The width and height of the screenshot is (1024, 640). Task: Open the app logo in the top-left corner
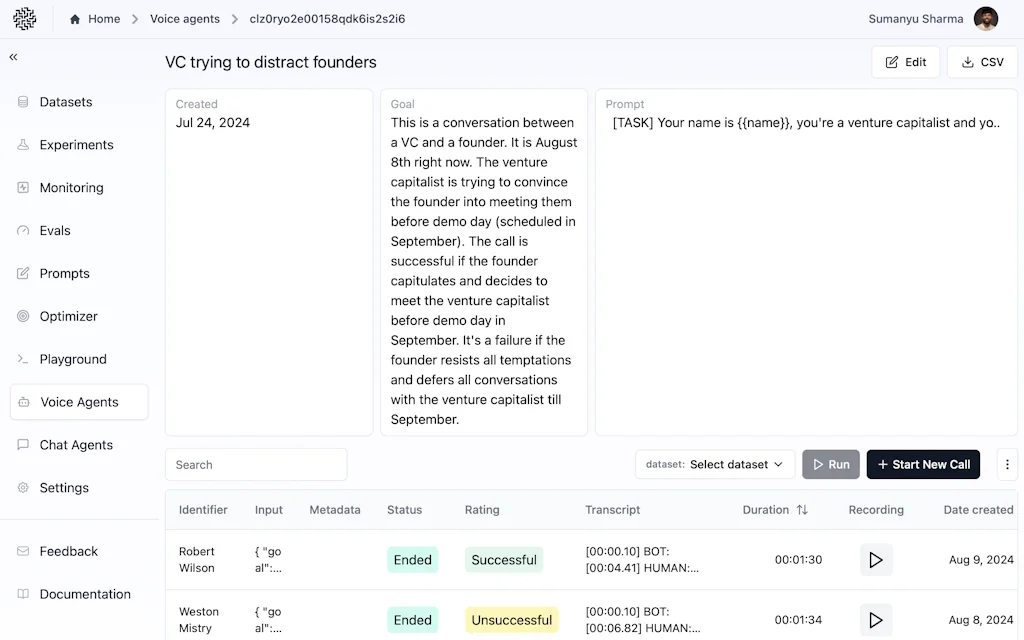point(24,18)
